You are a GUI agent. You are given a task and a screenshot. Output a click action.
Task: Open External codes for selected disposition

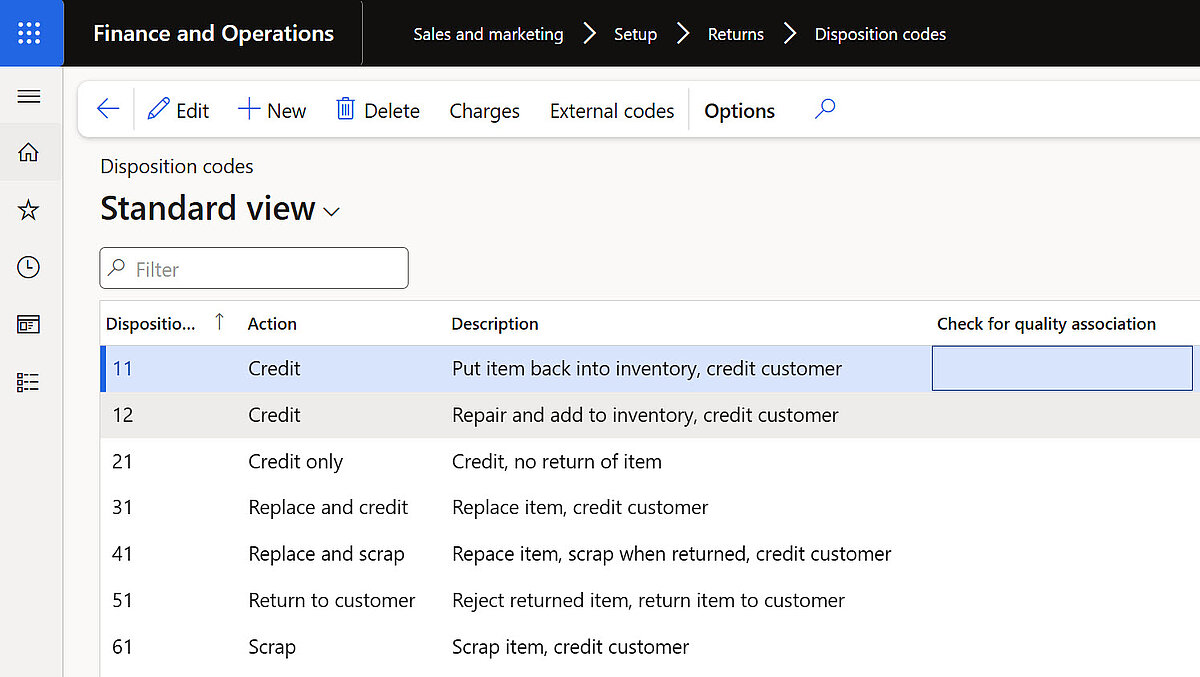611,111
